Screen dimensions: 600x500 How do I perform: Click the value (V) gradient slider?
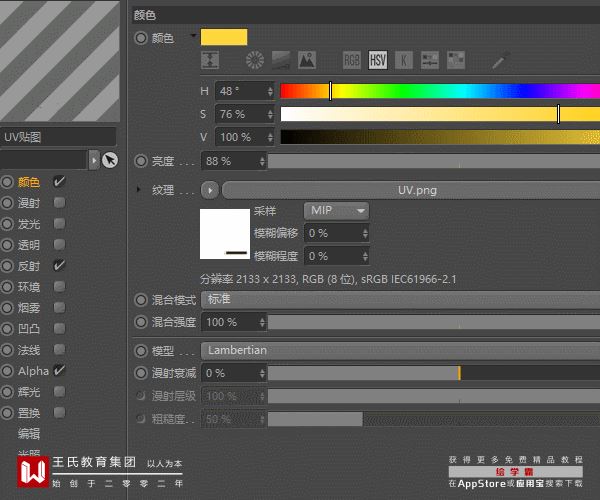click(440, 137)
